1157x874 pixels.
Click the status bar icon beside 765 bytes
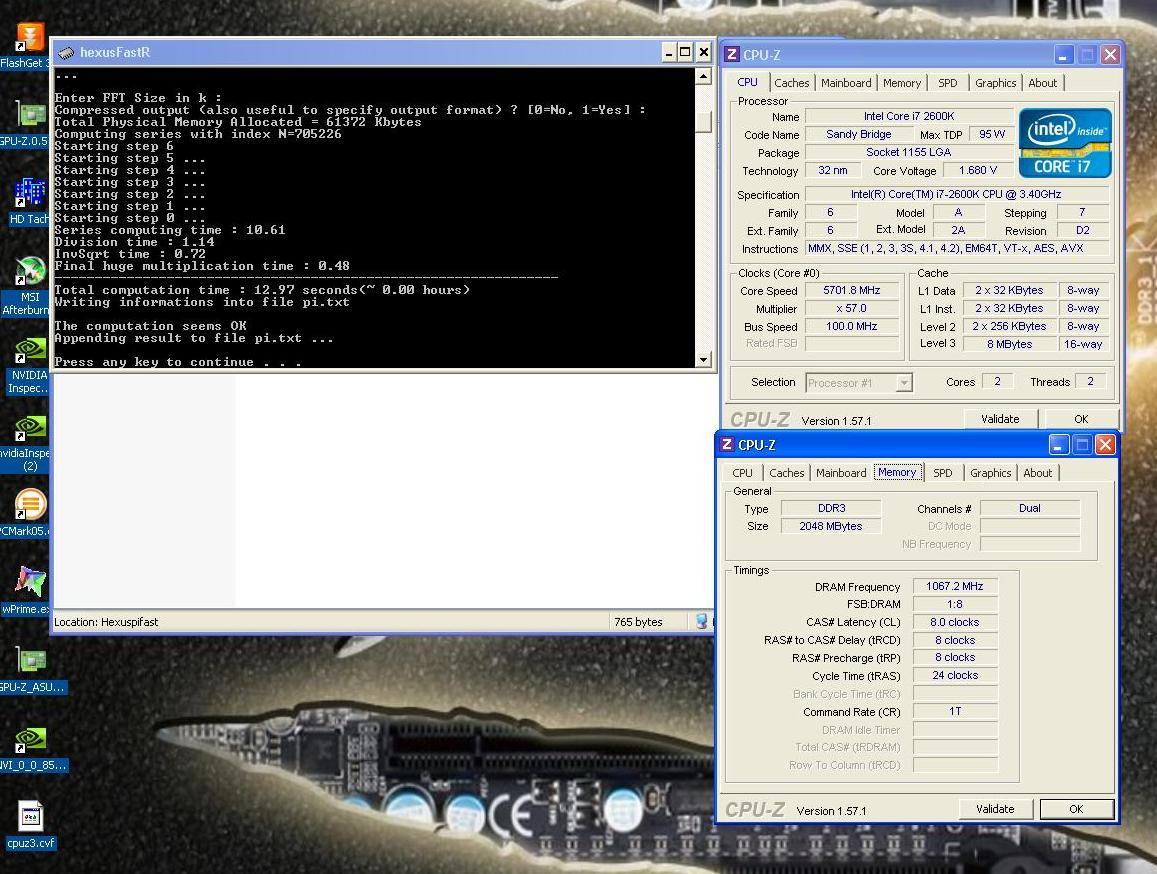[x=702, y=622]
